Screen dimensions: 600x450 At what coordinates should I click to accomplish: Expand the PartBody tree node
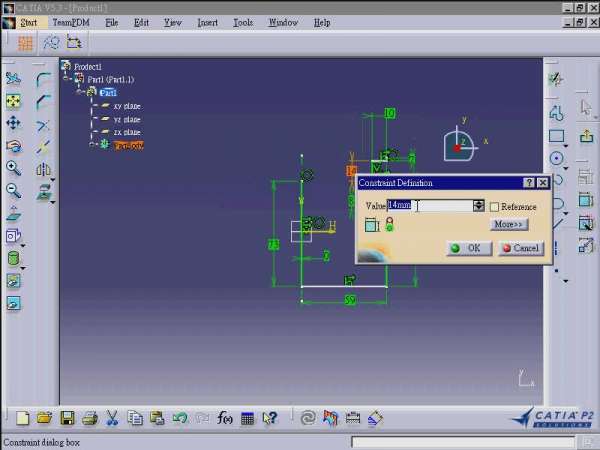point(93,145)
